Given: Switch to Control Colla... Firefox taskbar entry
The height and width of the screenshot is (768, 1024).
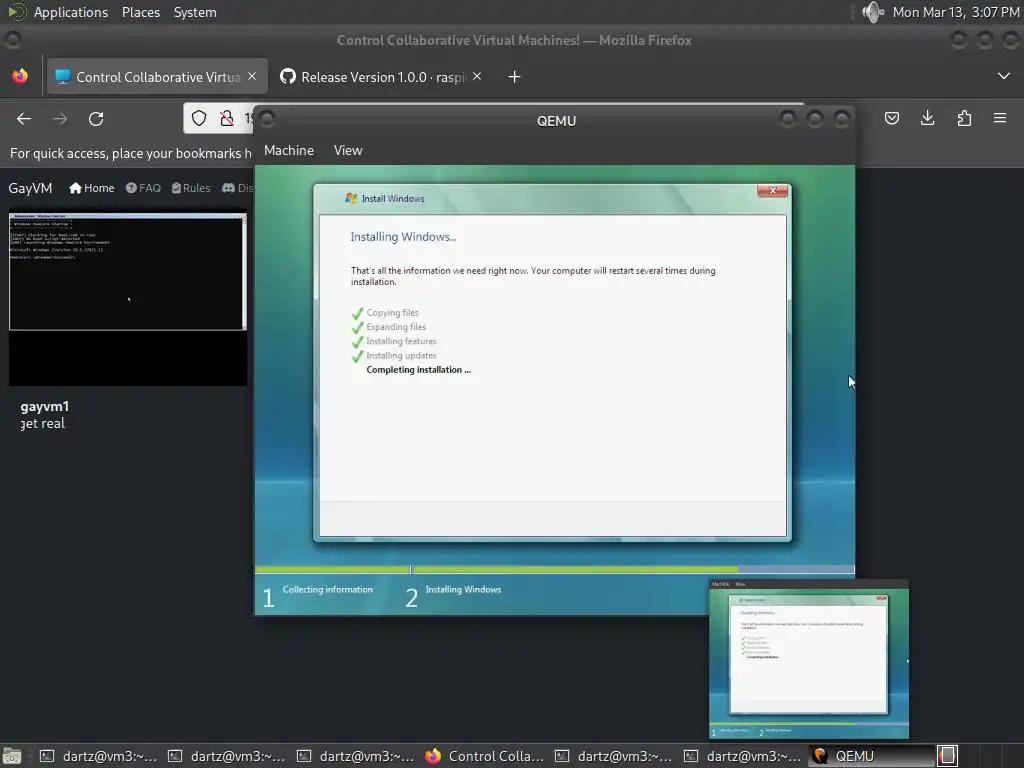Looking at the screenshot, I should 485,756.
